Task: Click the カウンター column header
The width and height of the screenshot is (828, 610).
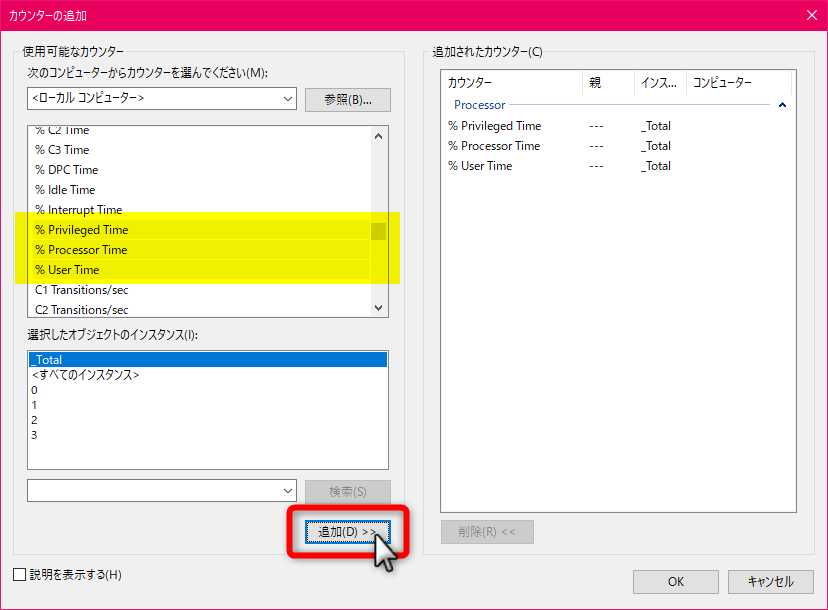Action: [512, 83]
